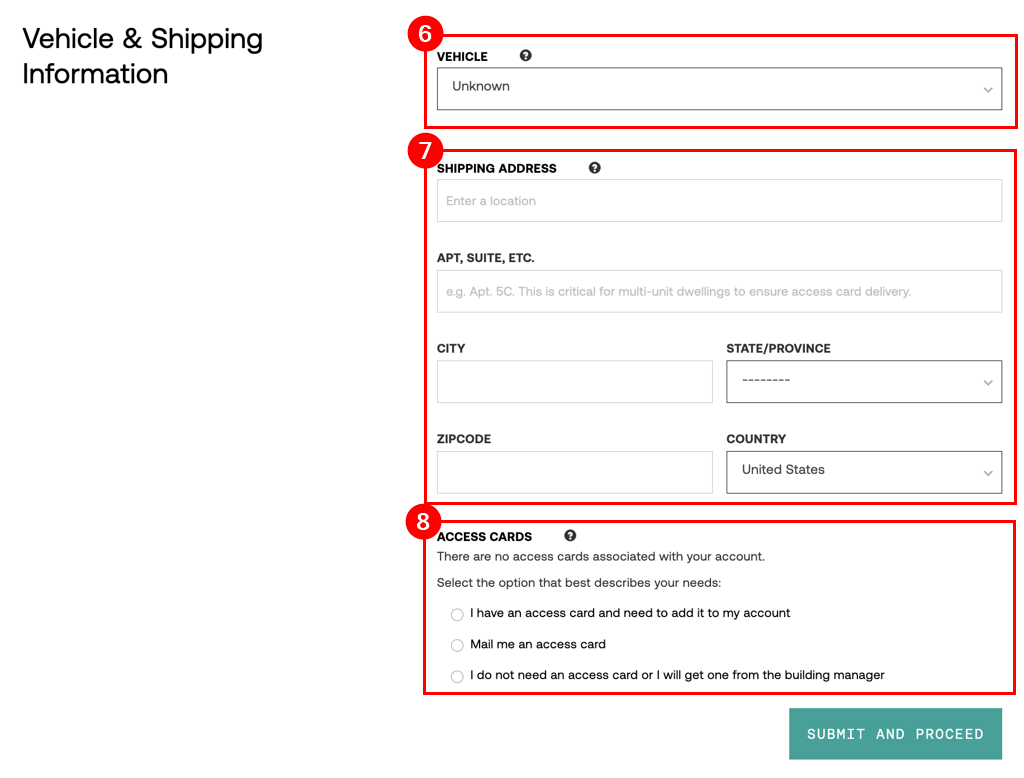The width and height of the screenshot is (1024, 778).
Task: Choose the "Mail me an access card" option
Action: point(457,645)
